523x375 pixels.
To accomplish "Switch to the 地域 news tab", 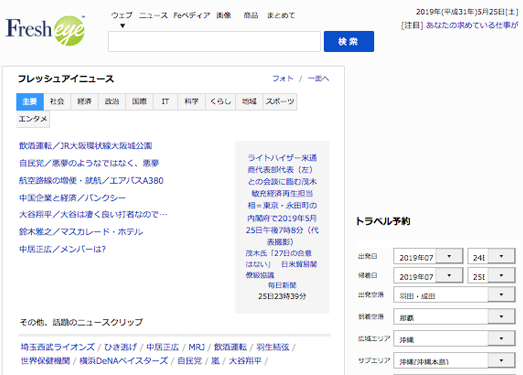I will 249,101.
